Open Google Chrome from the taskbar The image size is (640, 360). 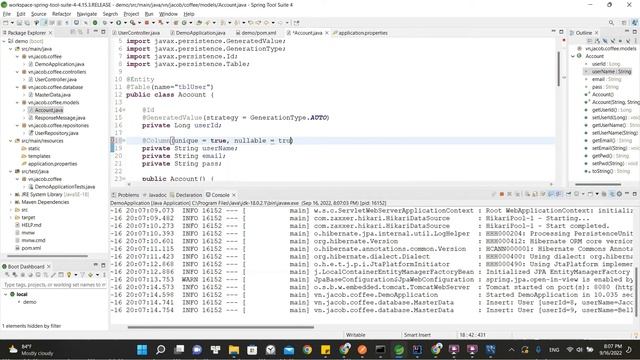click(x=307, y=350)
